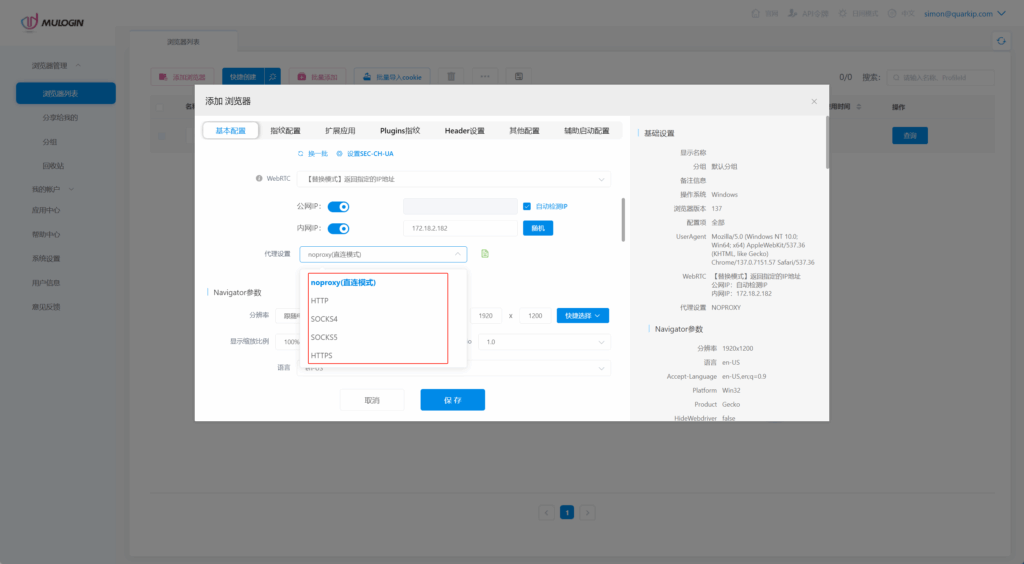Open the WebRTC mode dropdown

(454, 179)
